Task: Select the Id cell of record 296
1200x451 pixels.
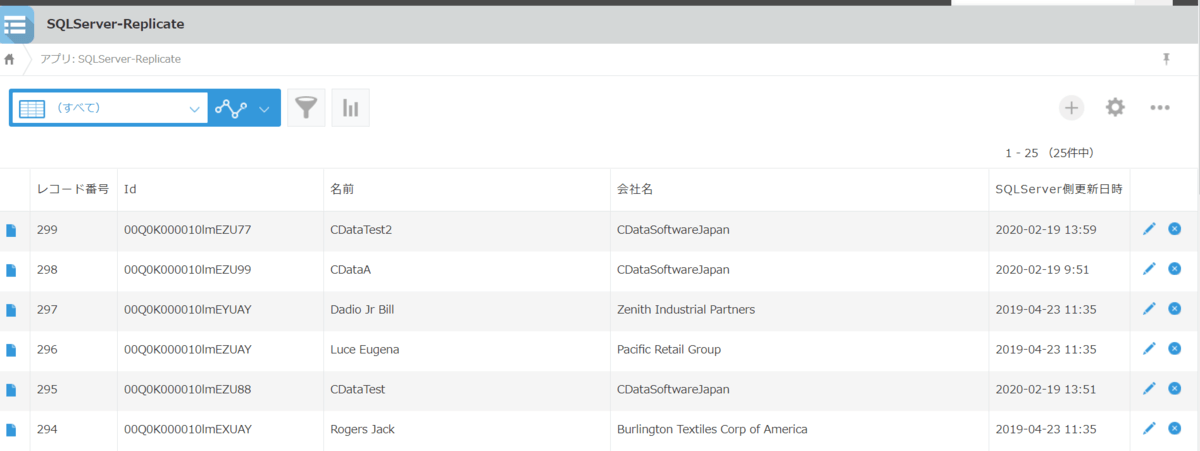Action: pos(187,350)
